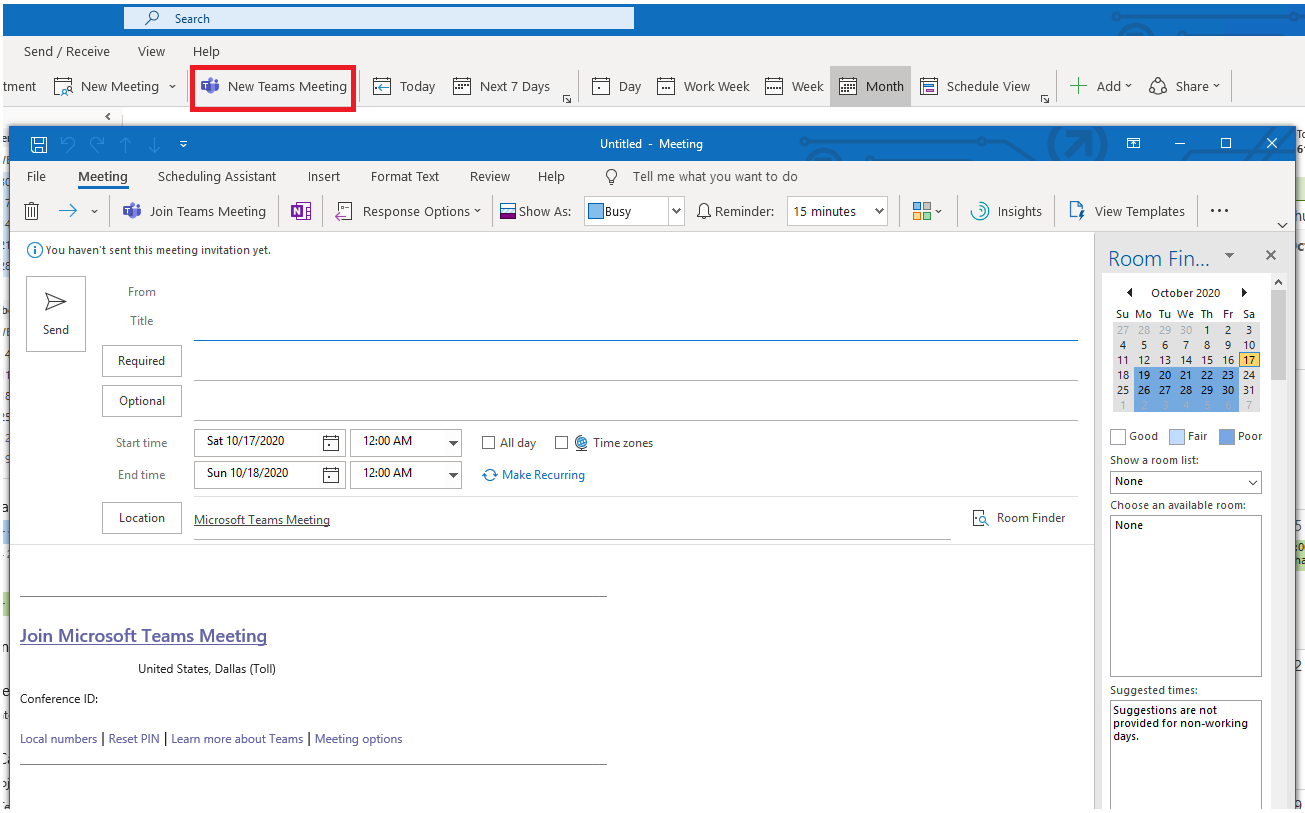Click New Meeting in Outlook ribbon

pos(107,86)
